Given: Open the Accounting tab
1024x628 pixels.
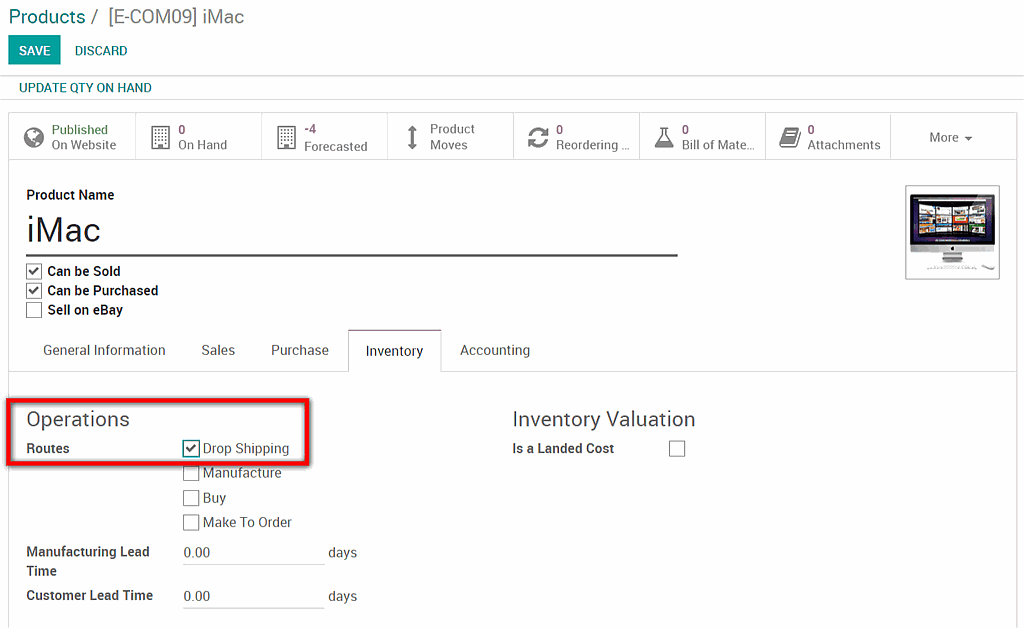Looking at the screenshot, I should click(495, 350).
